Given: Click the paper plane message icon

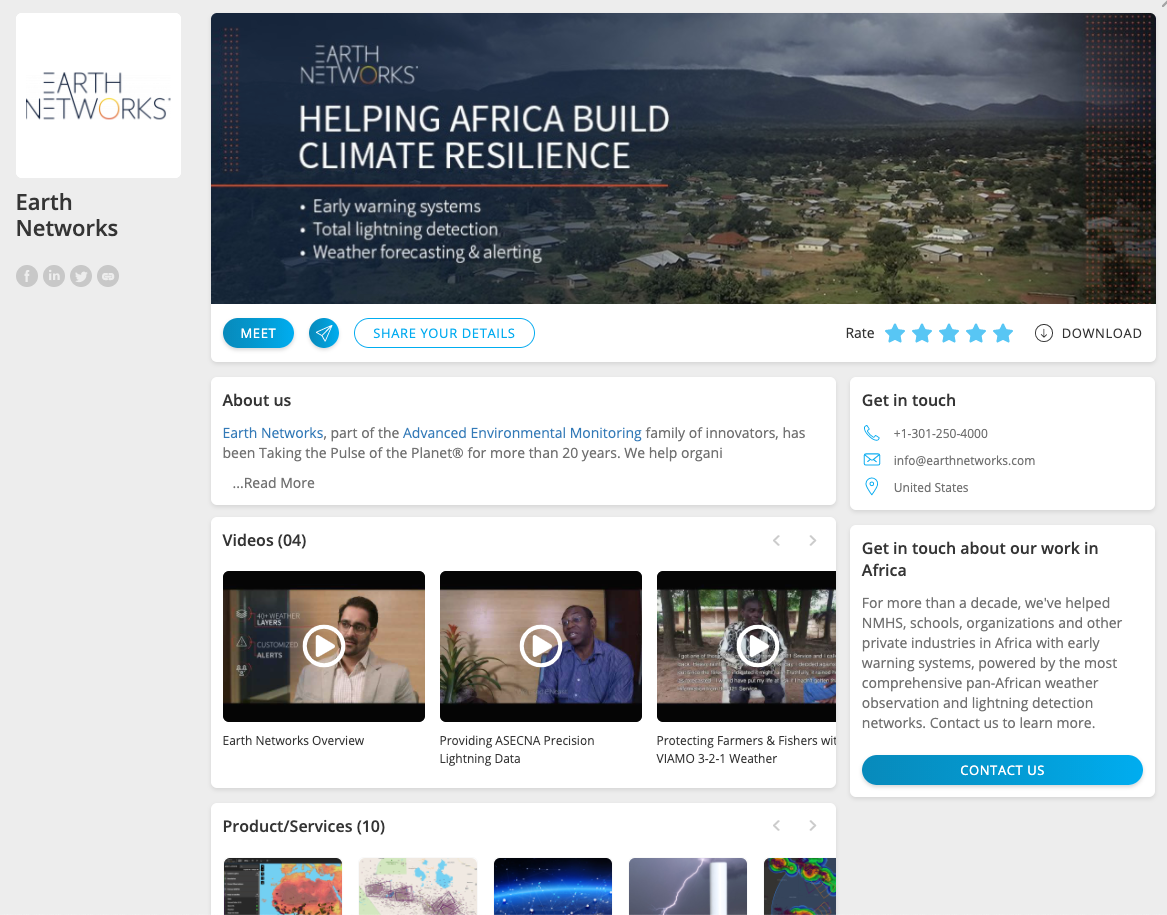Looking at the screenshot, I should [x=324, y=333].
